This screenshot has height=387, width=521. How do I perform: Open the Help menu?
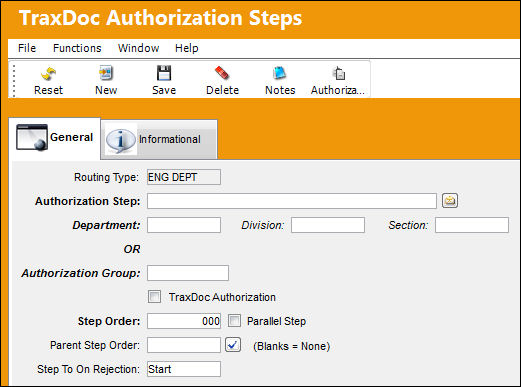coord(187,48)
